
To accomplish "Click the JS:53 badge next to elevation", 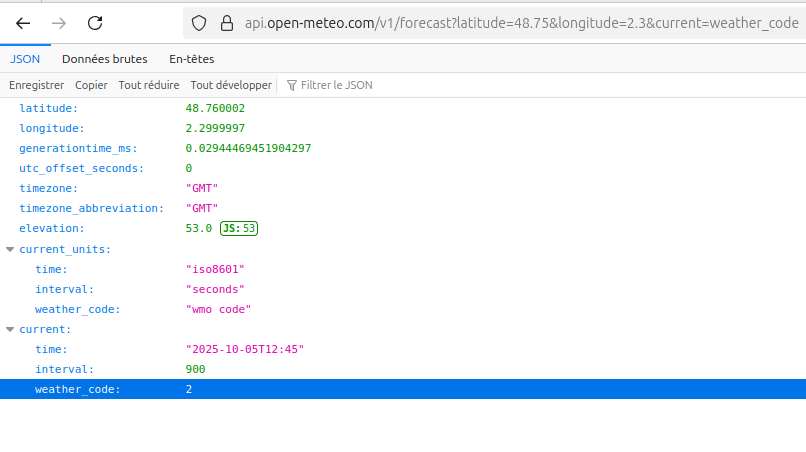I will tap(239, 229).
